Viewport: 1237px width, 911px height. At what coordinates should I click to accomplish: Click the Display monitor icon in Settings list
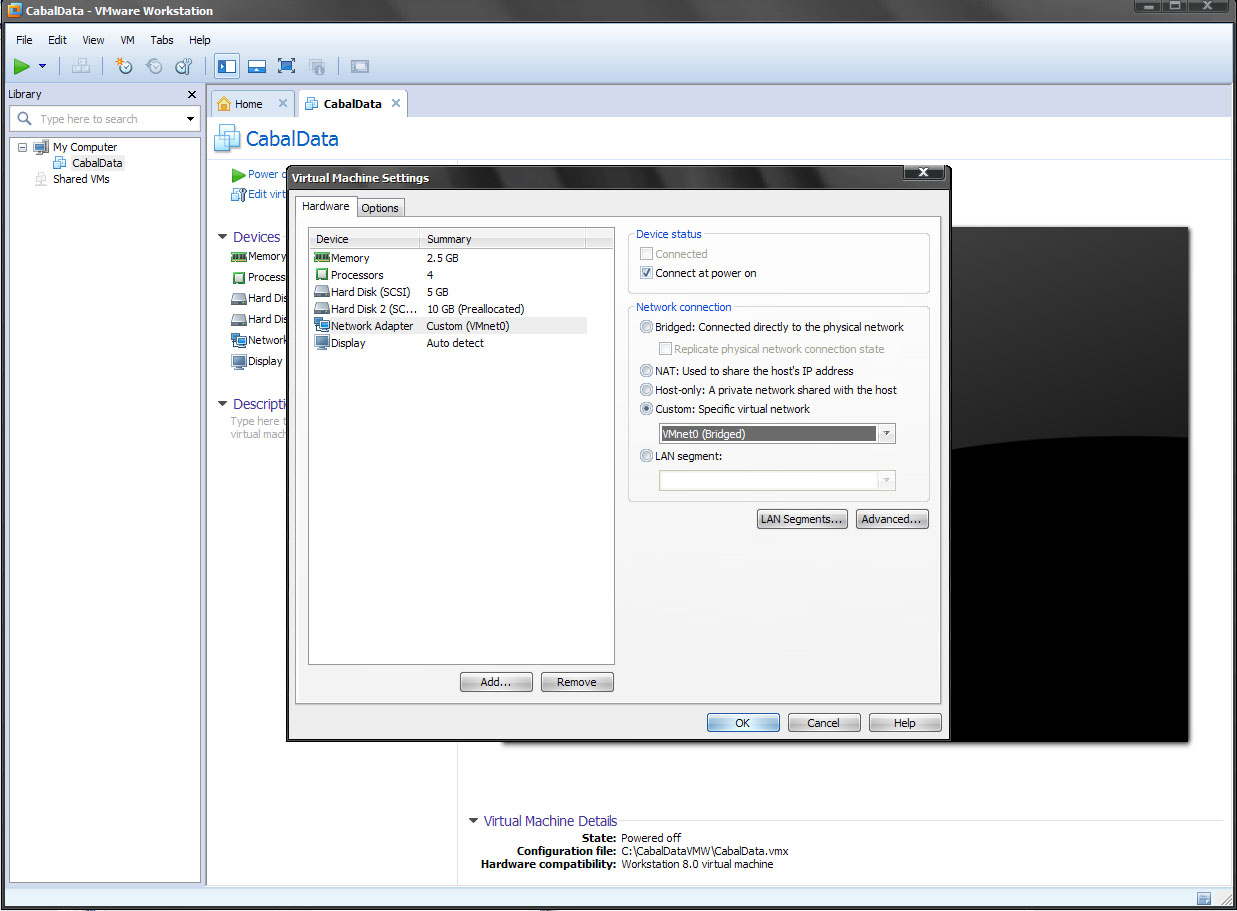coord(322,343)
